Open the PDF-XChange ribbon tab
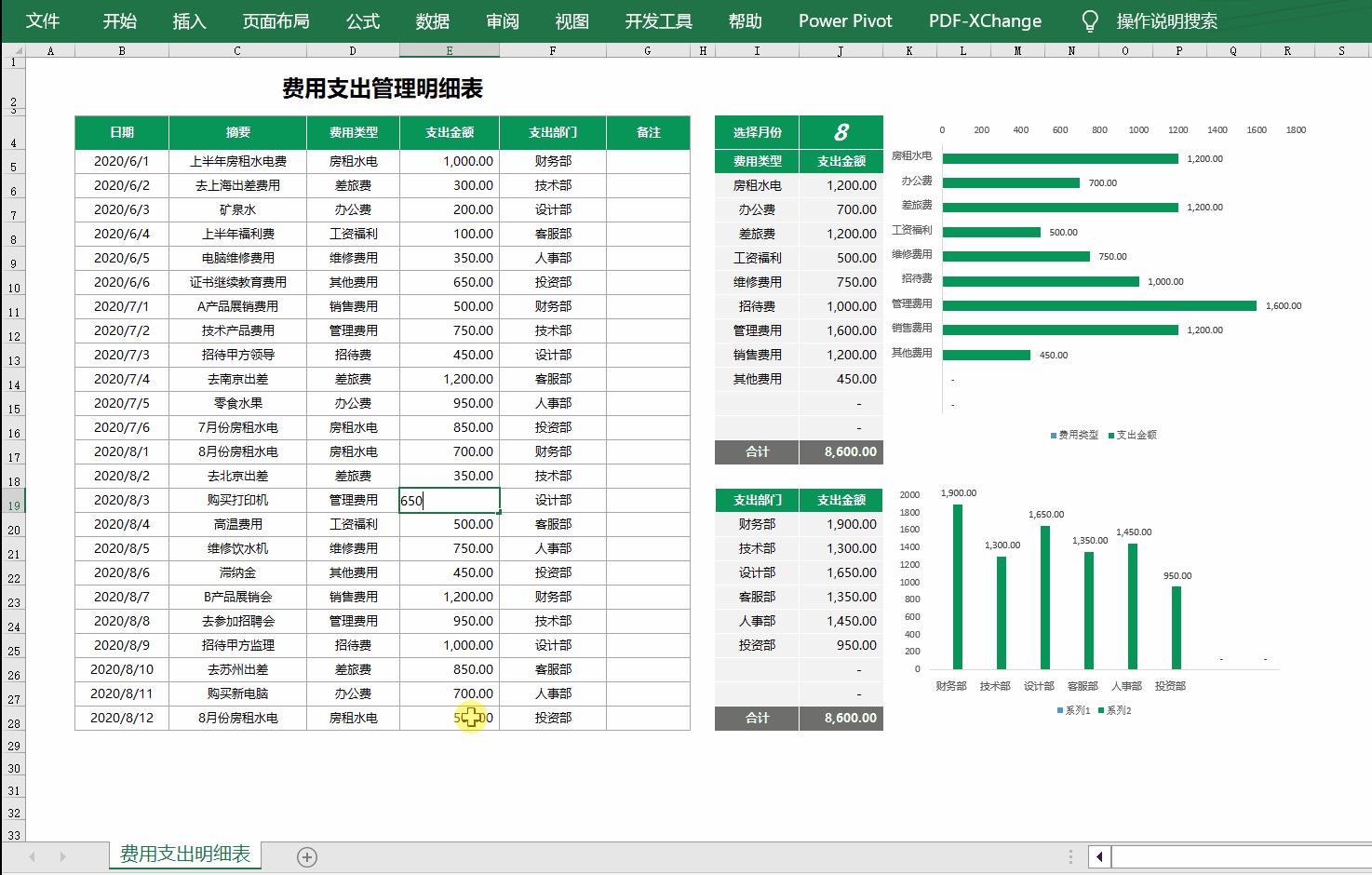This screenshot has width=1372, height=875. coord(983,20)
